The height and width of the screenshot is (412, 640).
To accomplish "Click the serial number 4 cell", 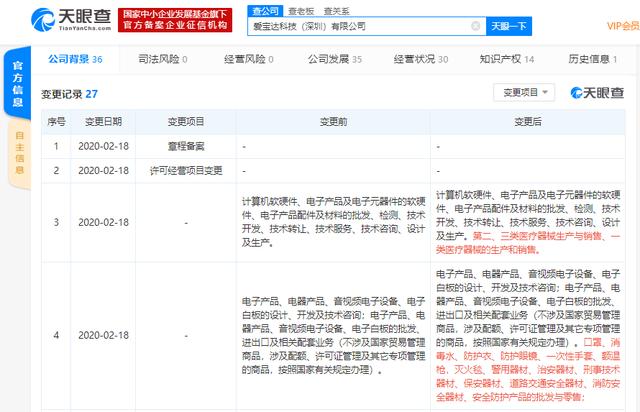I will click(x=56, y=335).
